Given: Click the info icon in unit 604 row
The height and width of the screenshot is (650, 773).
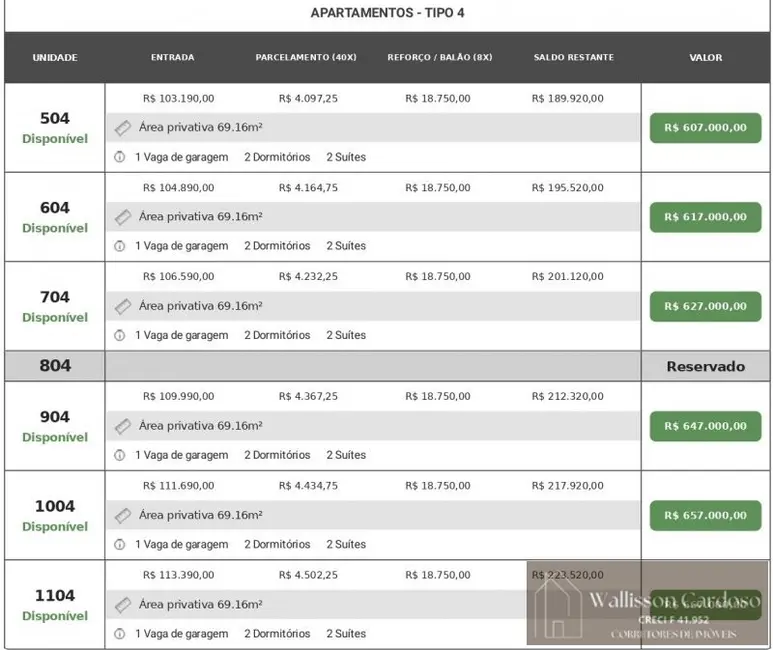Looking at the screenshot, I should [120, 246].
